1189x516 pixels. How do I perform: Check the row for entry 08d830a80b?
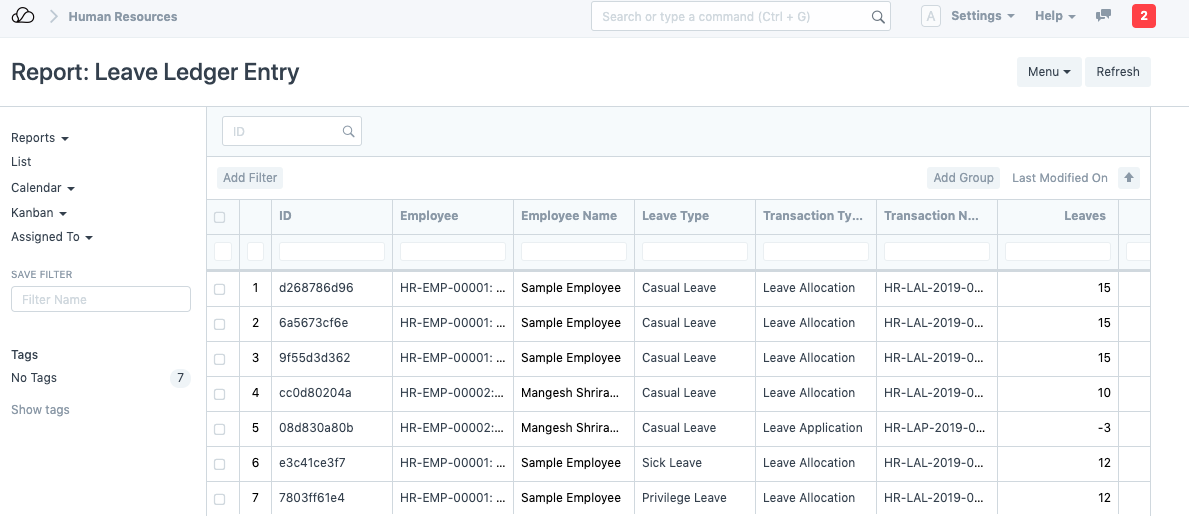tap(220, 429)
